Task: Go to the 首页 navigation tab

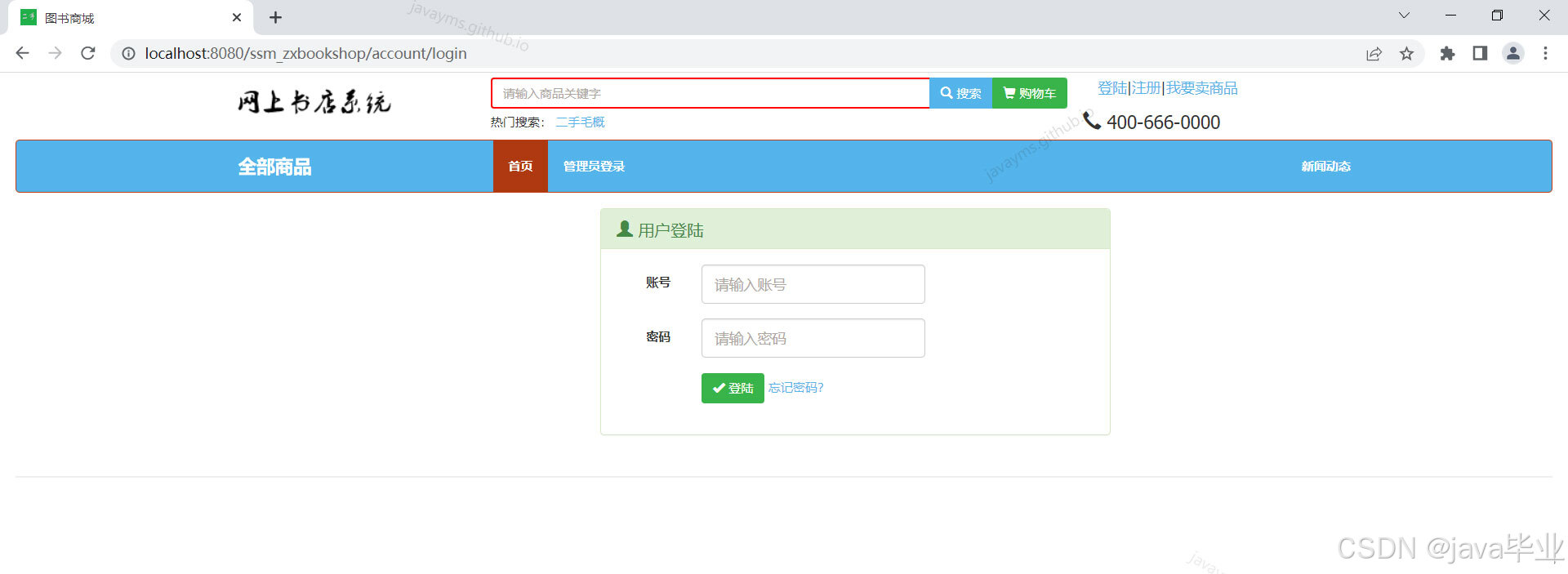Action: (520, 167)
